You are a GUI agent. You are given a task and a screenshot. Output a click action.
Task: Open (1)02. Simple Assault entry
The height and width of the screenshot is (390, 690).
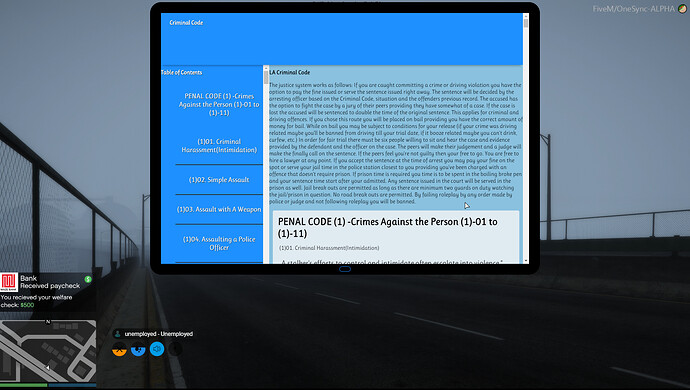pyautogui.click(x=219, y=180)
